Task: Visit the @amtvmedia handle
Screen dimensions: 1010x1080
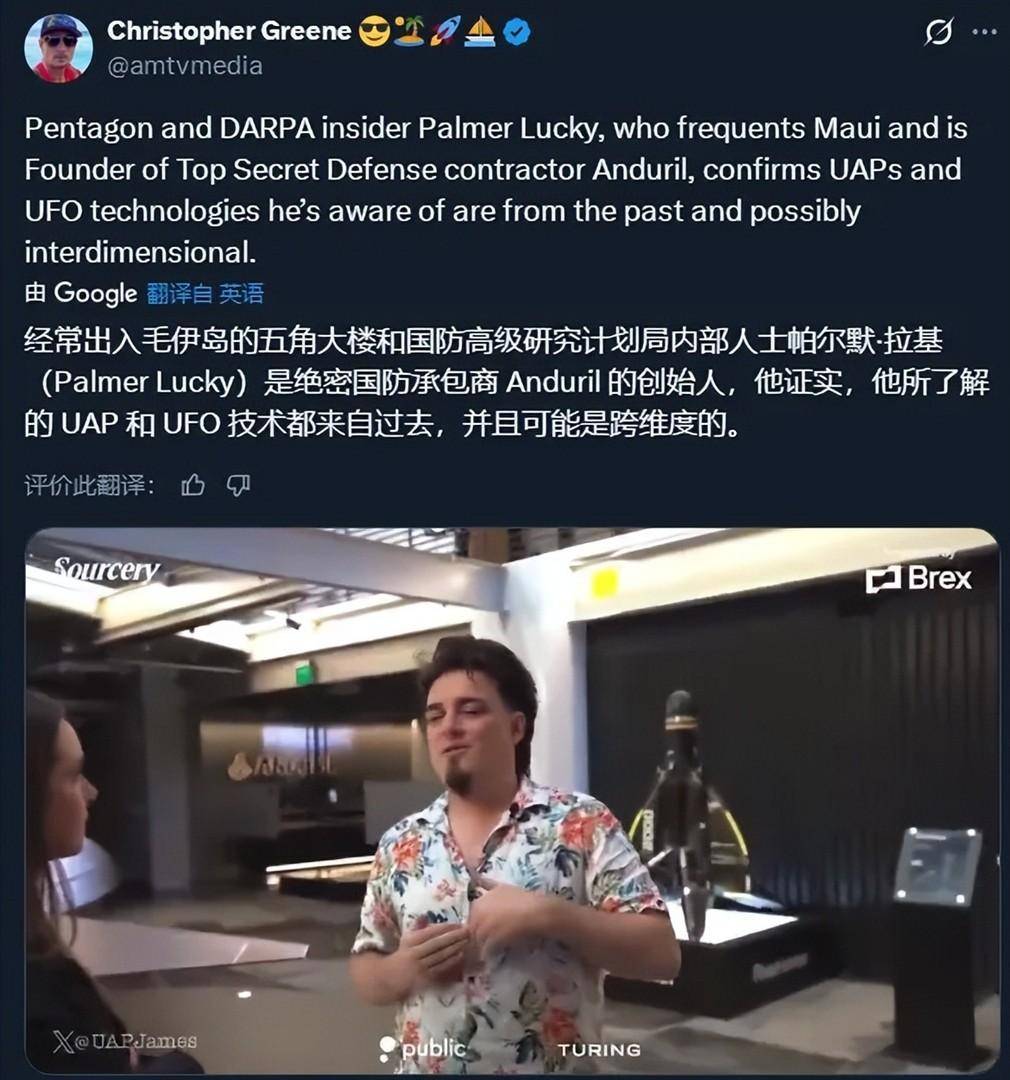Action: click(185, 66)
